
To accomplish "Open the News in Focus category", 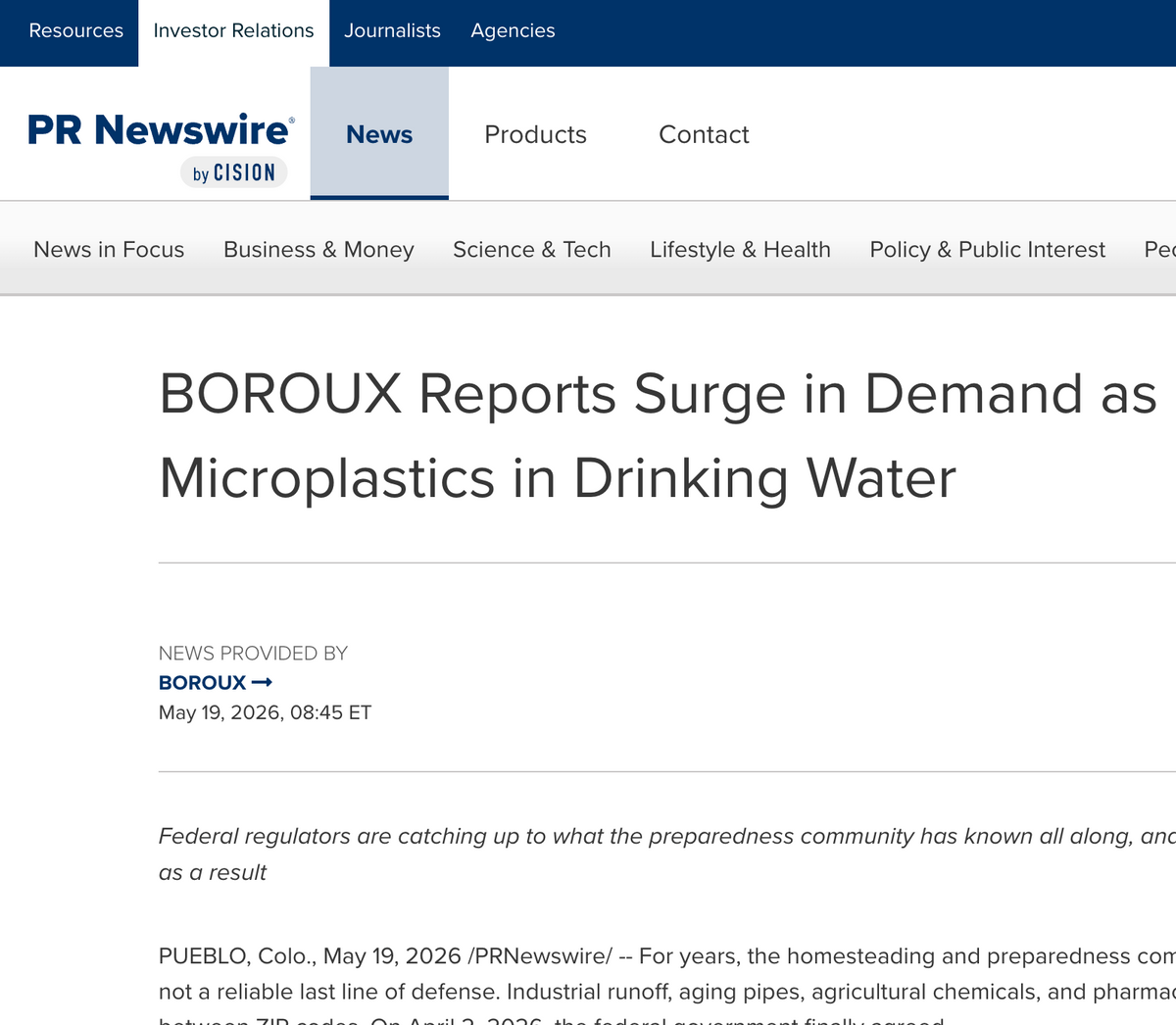I will [109, 250].
